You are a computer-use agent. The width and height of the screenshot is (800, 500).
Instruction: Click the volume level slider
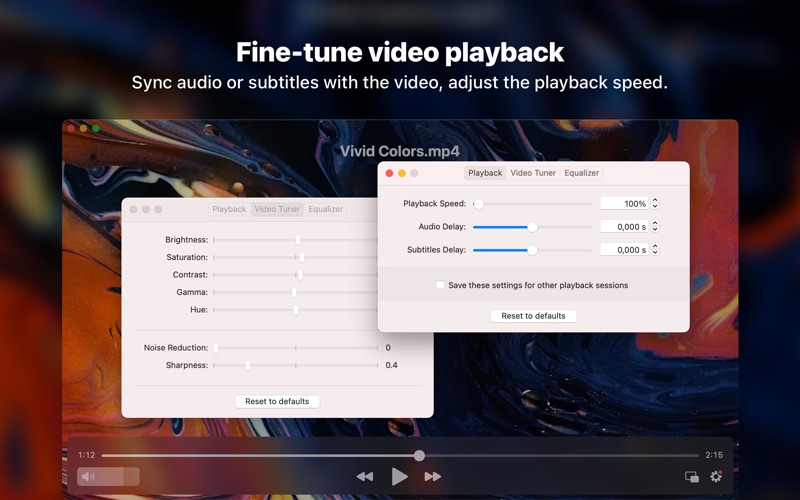(108, 477)
